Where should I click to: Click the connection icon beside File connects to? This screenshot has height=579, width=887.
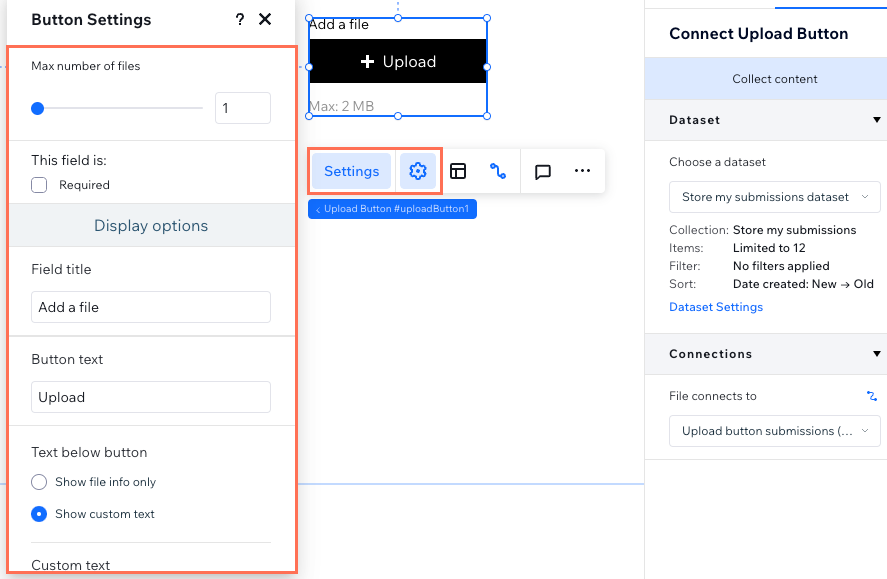(872, 396)
